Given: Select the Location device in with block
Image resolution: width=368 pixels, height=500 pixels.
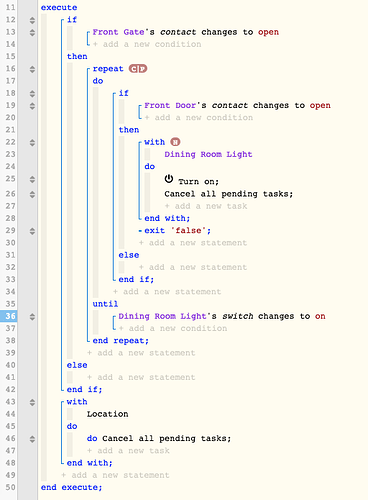Looking at the screenshot, I should click(108, 414).
